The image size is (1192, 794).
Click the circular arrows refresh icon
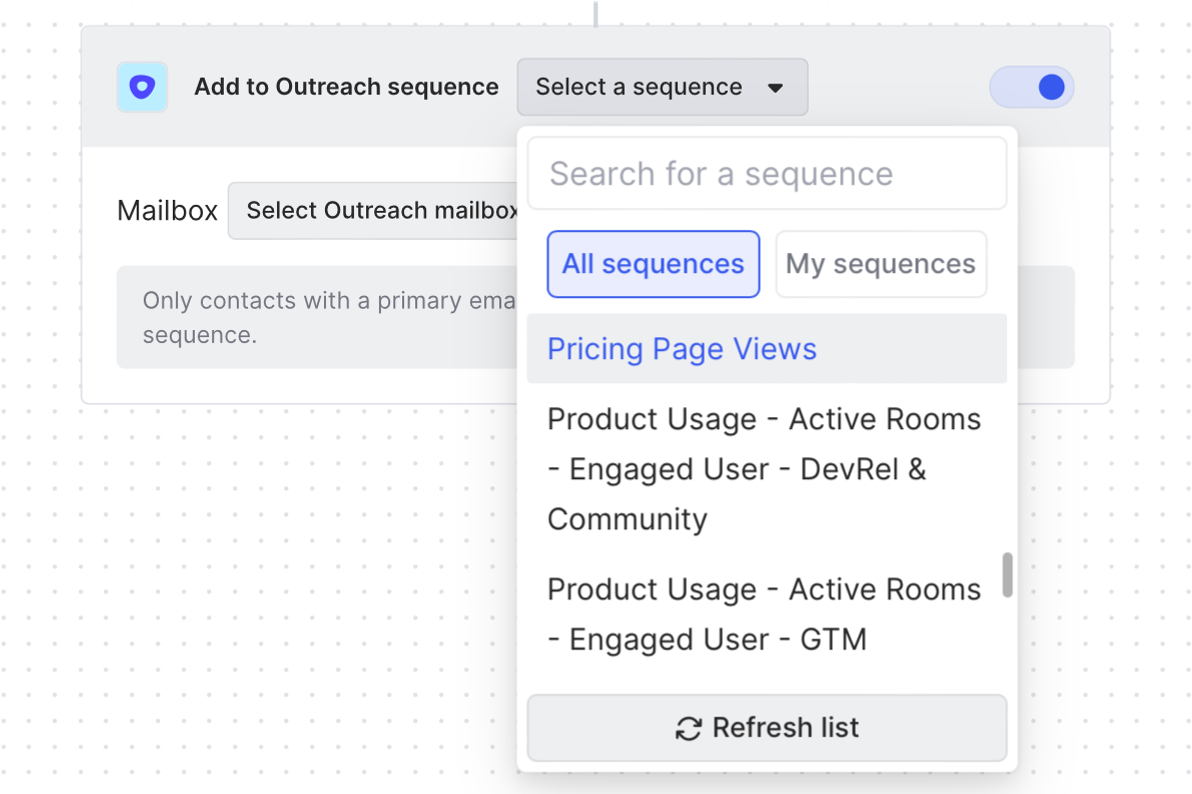click(x=688, y=728)
